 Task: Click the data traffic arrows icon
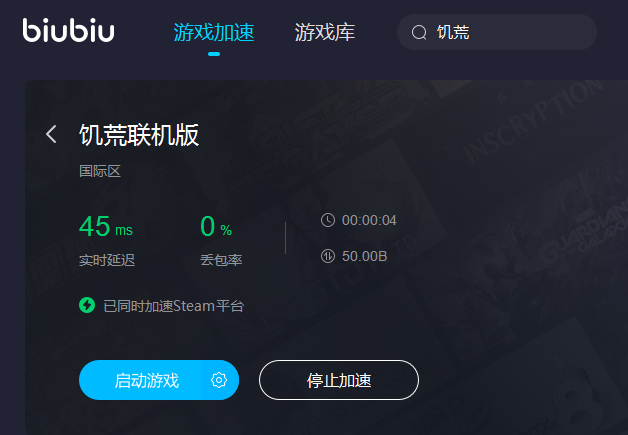tap(328, 256)
